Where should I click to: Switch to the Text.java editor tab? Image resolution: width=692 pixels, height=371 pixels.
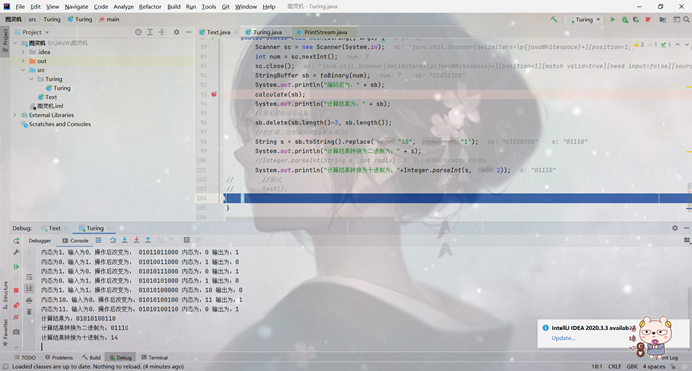pyautogui.click(x=218, y=32)
